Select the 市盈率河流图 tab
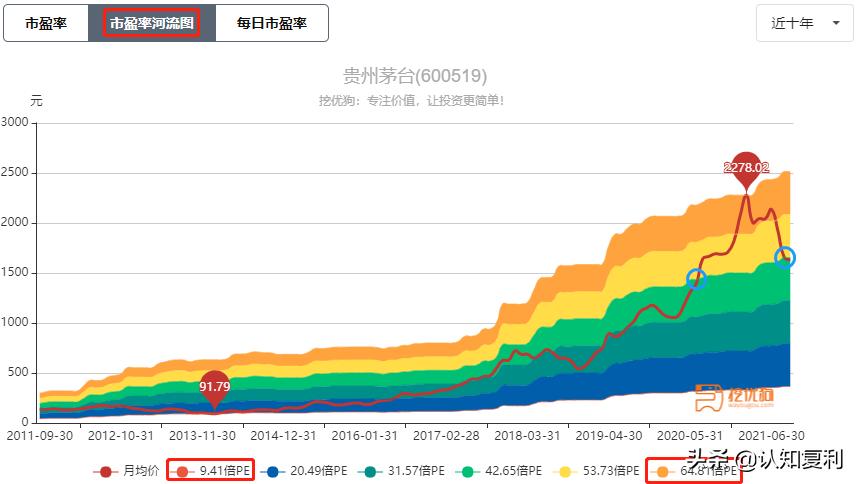Image resolution: width=858 pixels, height=484 pixels. (152, 23)
